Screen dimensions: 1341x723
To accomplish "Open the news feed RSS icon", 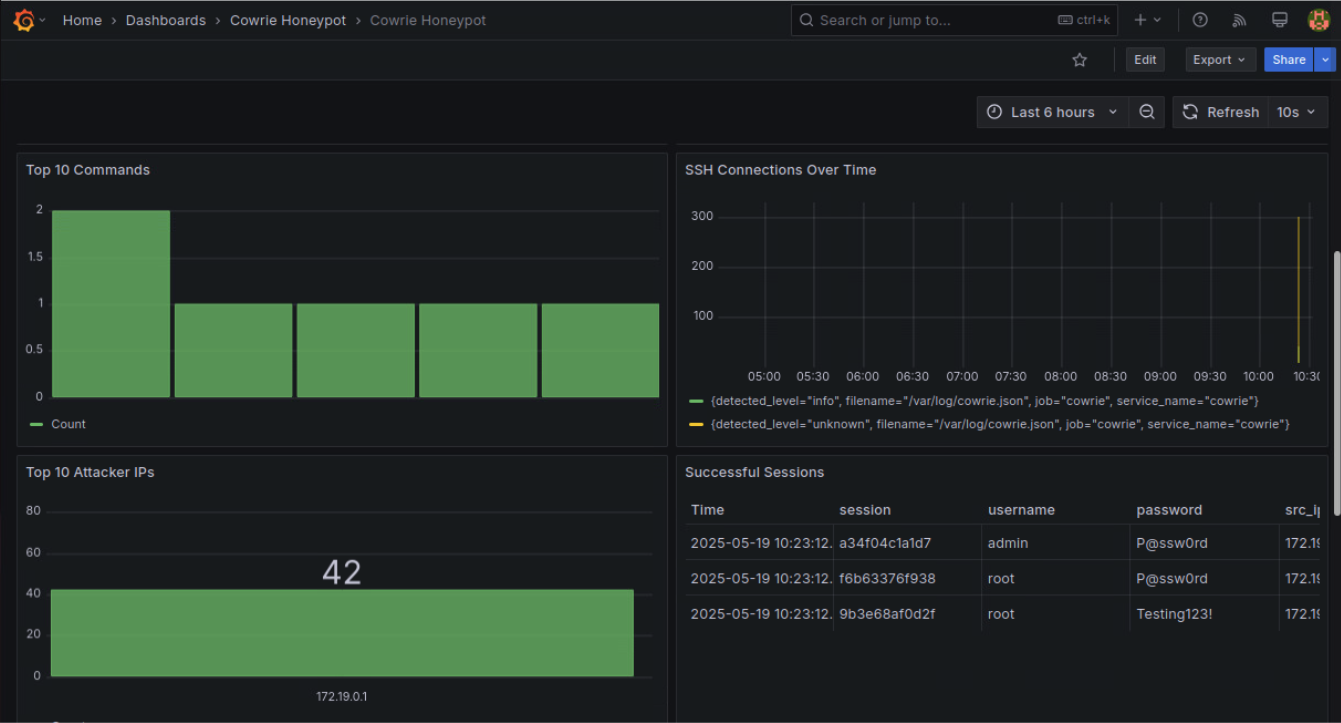I will [1240, 20].
